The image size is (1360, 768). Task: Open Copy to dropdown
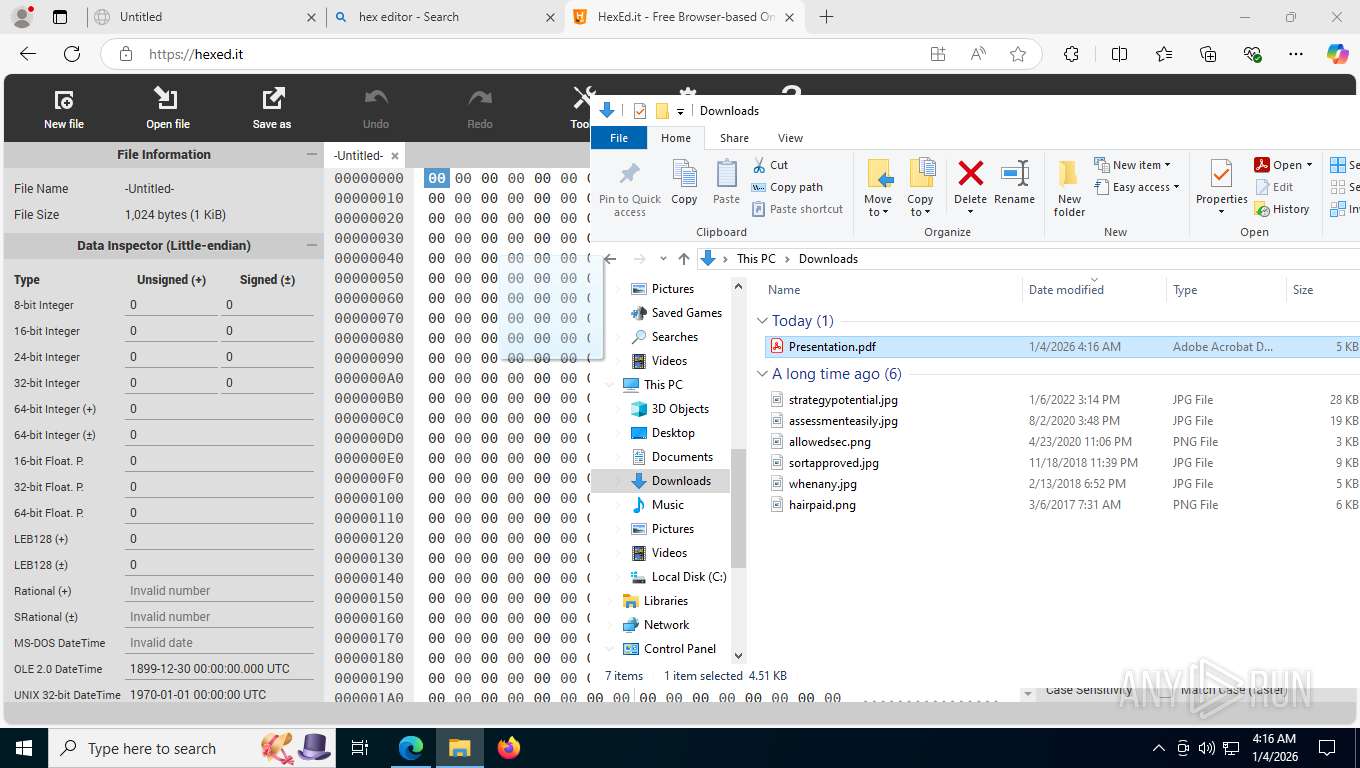pos(921,205)
